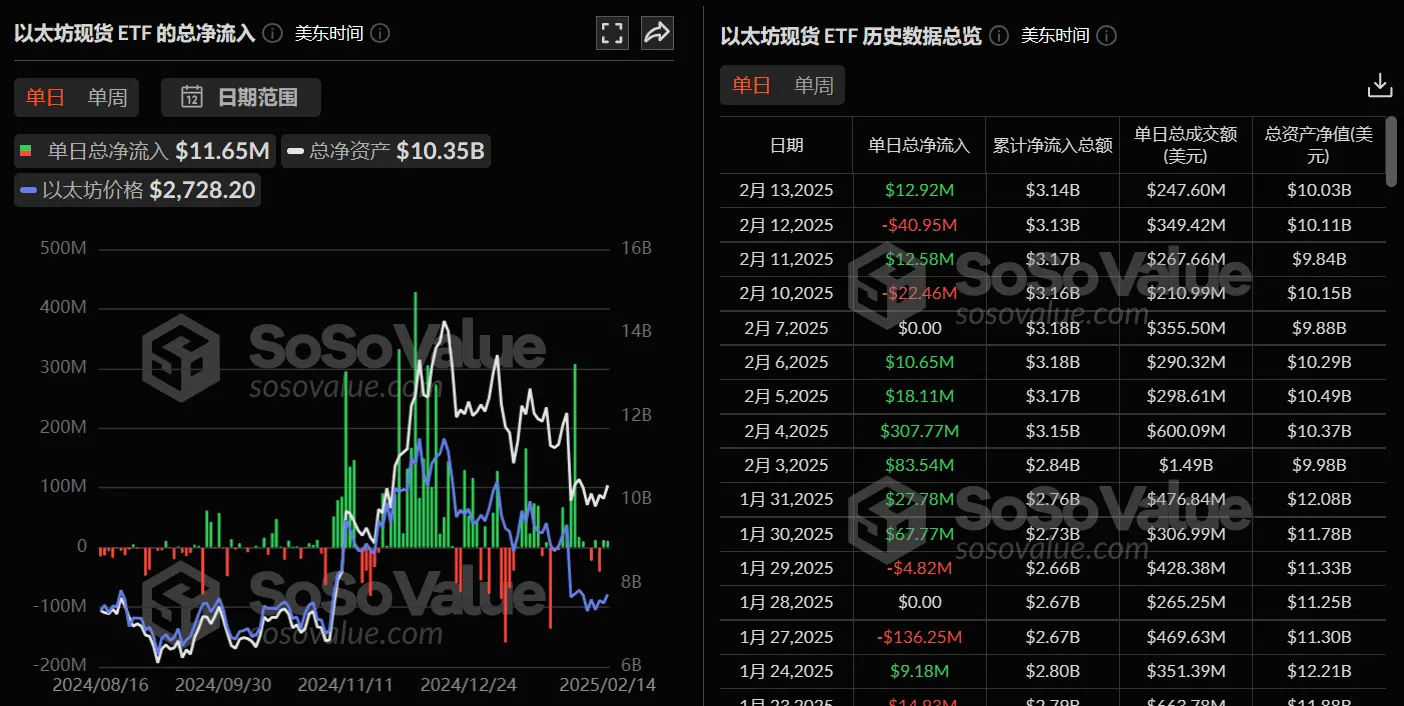Click the 单日总净流入 column header
The image size is (1404, 706).
click(918, 146)
